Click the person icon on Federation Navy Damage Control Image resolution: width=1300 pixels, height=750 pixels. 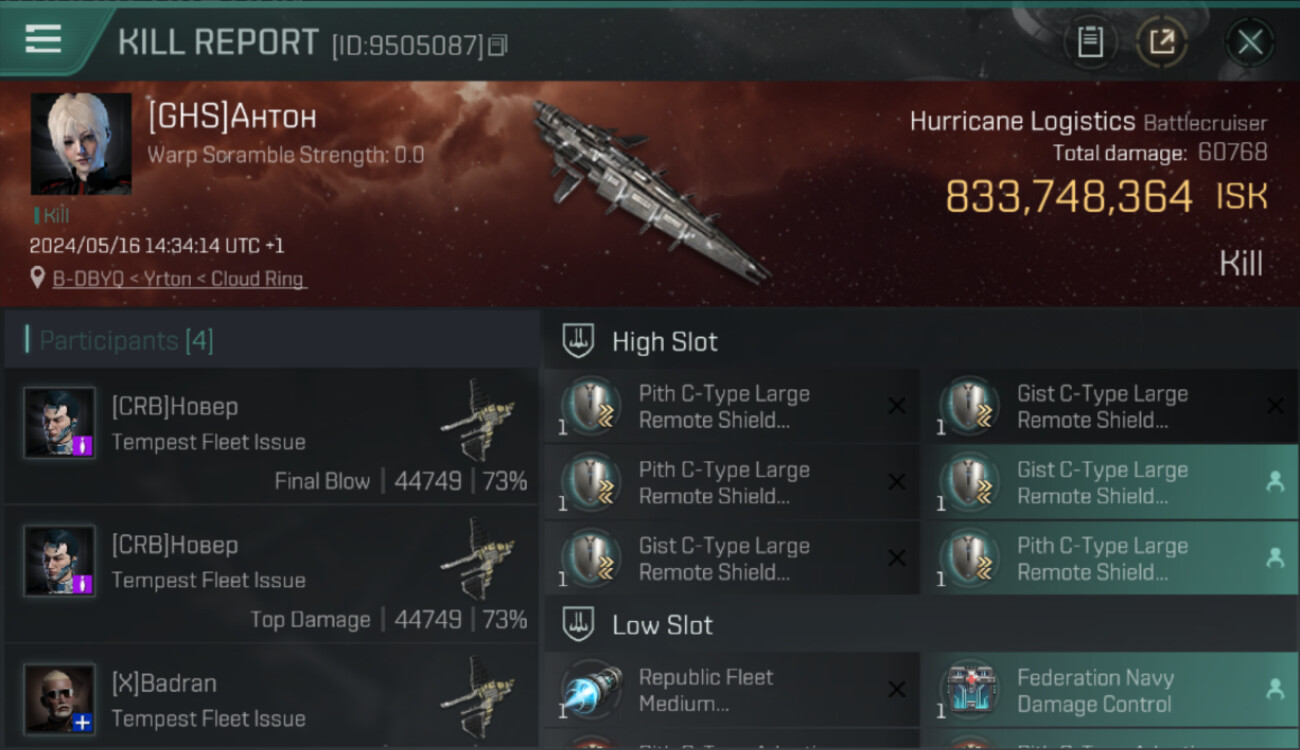click(1275, 689)
